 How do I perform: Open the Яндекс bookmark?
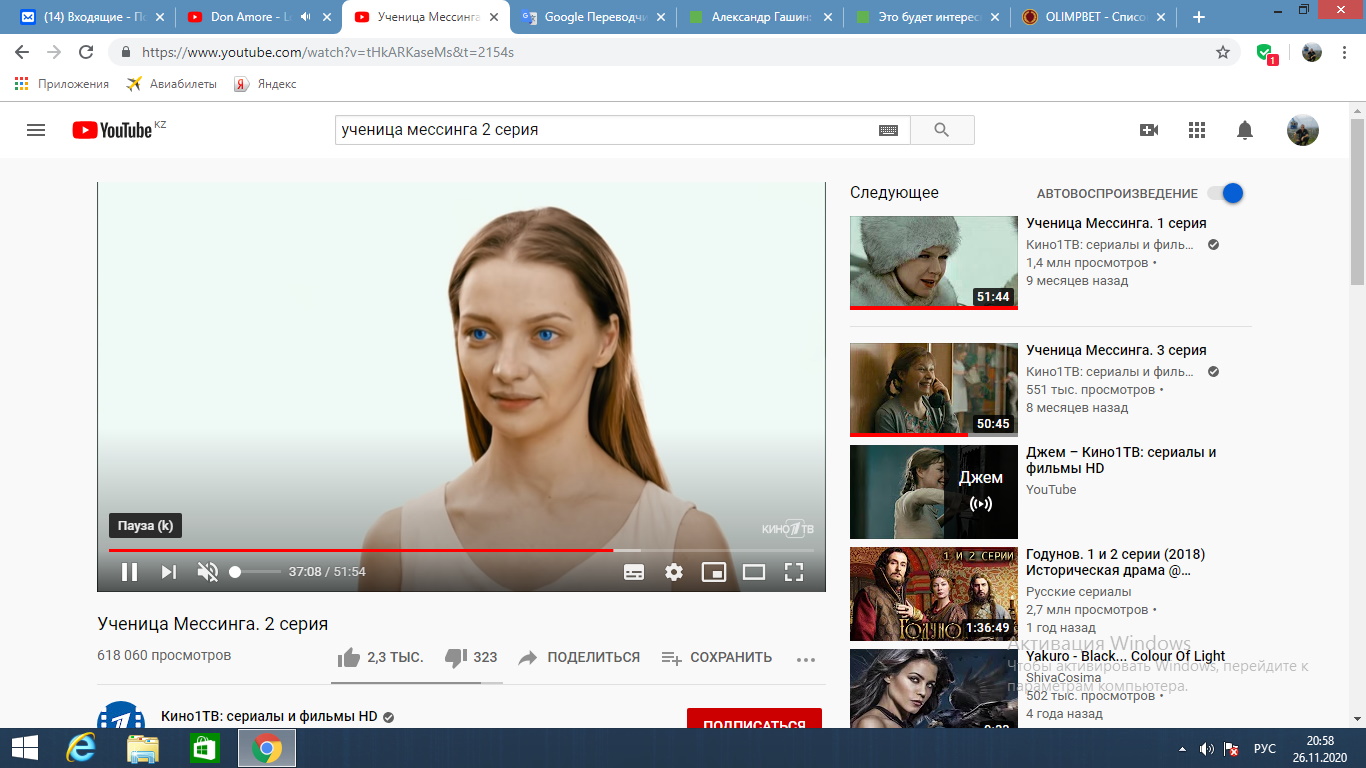(265, 84)
